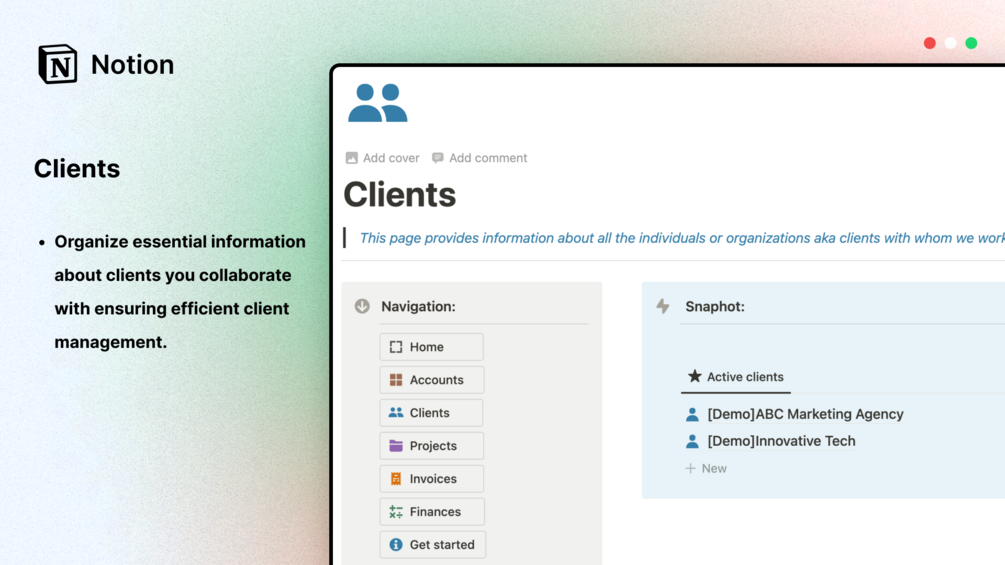1005x565 pixels.
Task: Click the blue italic page description quote
Action: [681, 238]
